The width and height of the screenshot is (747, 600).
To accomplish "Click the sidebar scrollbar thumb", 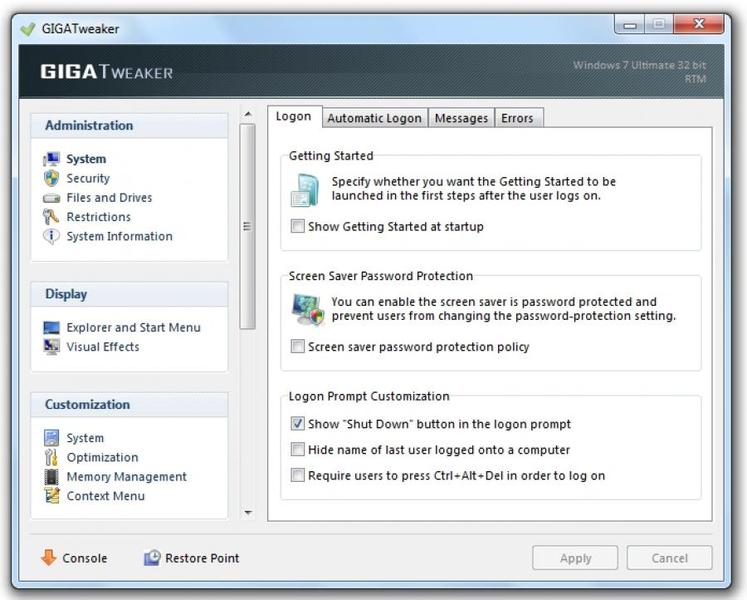I will point(247,226).
